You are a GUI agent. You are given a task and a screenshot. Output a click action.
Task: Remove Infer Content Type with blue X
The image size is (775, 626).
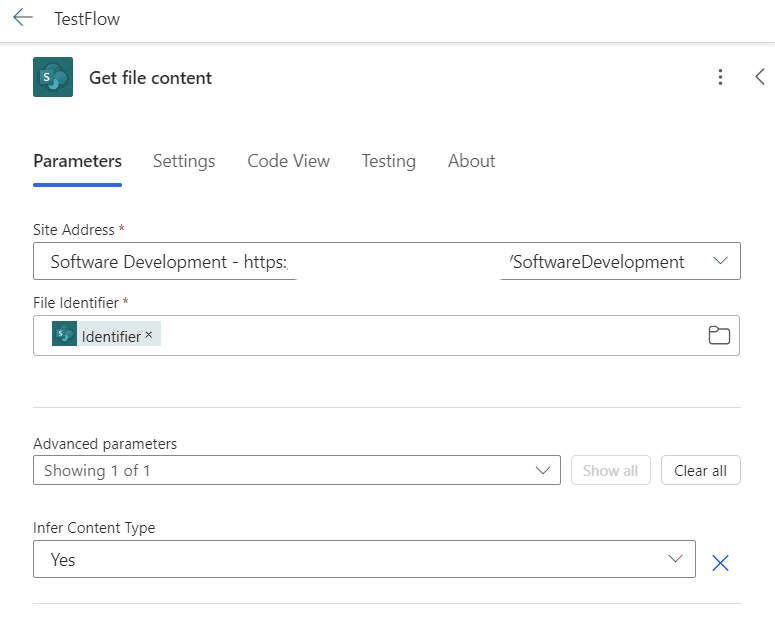[720, 563]
